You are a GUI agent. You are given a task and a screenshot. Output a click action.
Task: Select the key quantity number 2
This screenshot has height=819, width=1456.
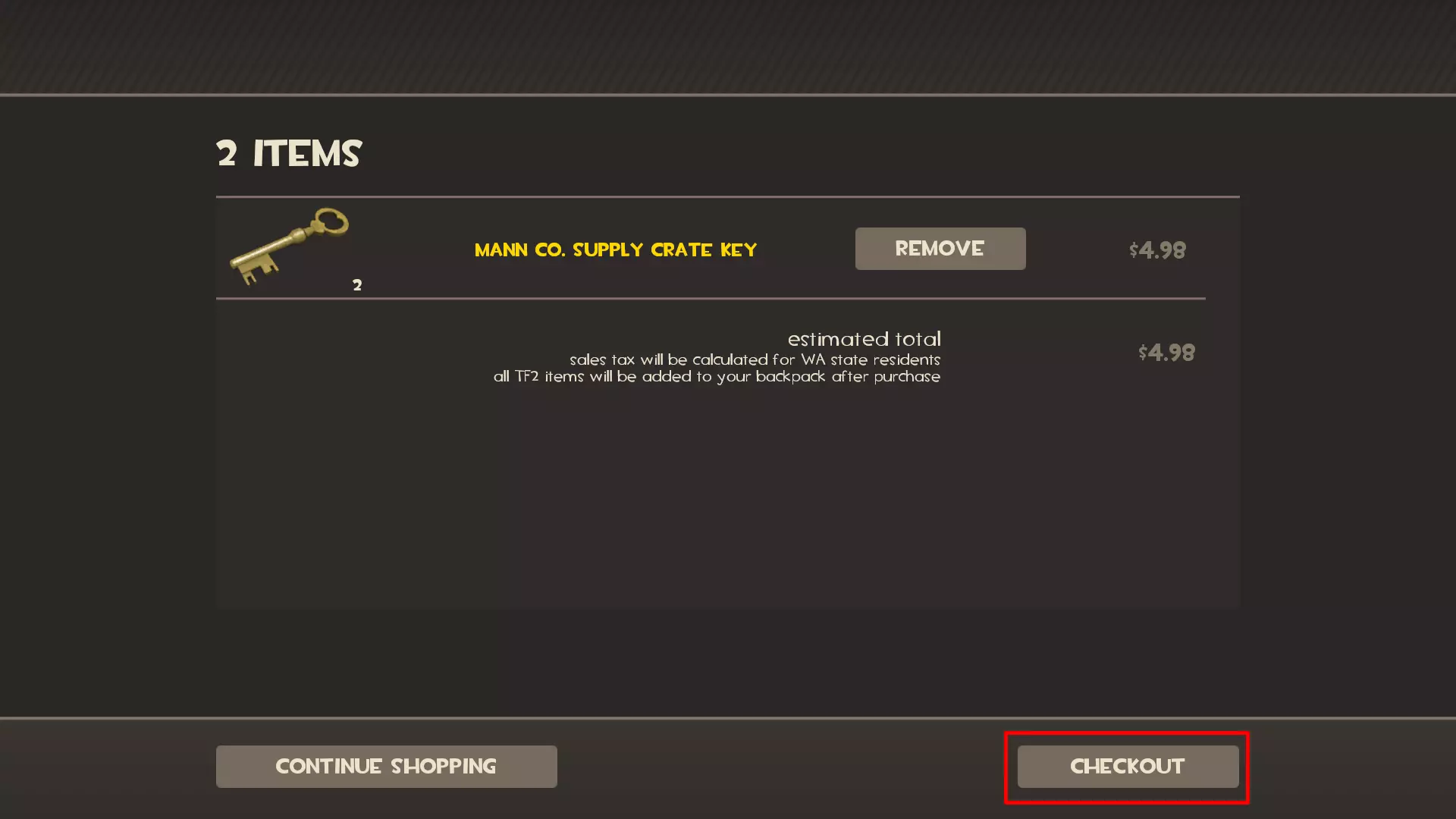pos(357,285)
